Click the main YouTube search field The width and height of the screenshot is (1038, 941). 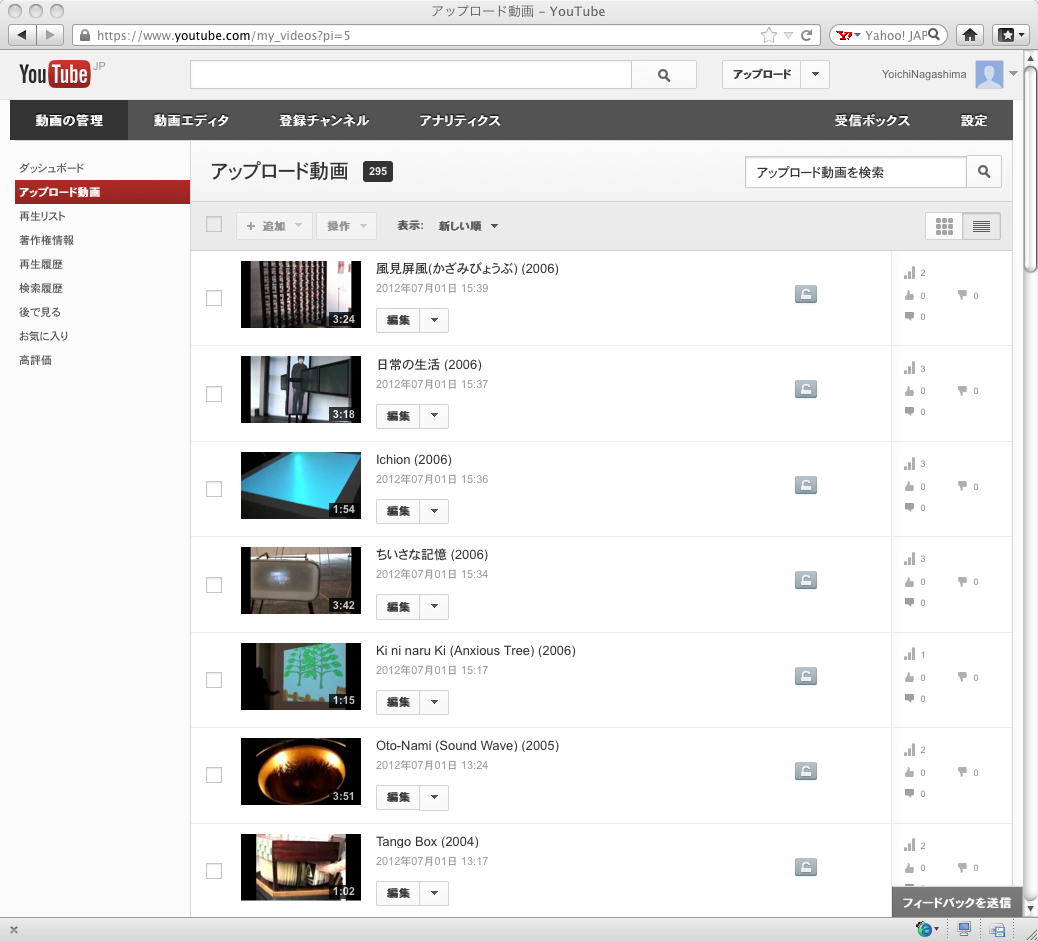click(x=410, y=75)
